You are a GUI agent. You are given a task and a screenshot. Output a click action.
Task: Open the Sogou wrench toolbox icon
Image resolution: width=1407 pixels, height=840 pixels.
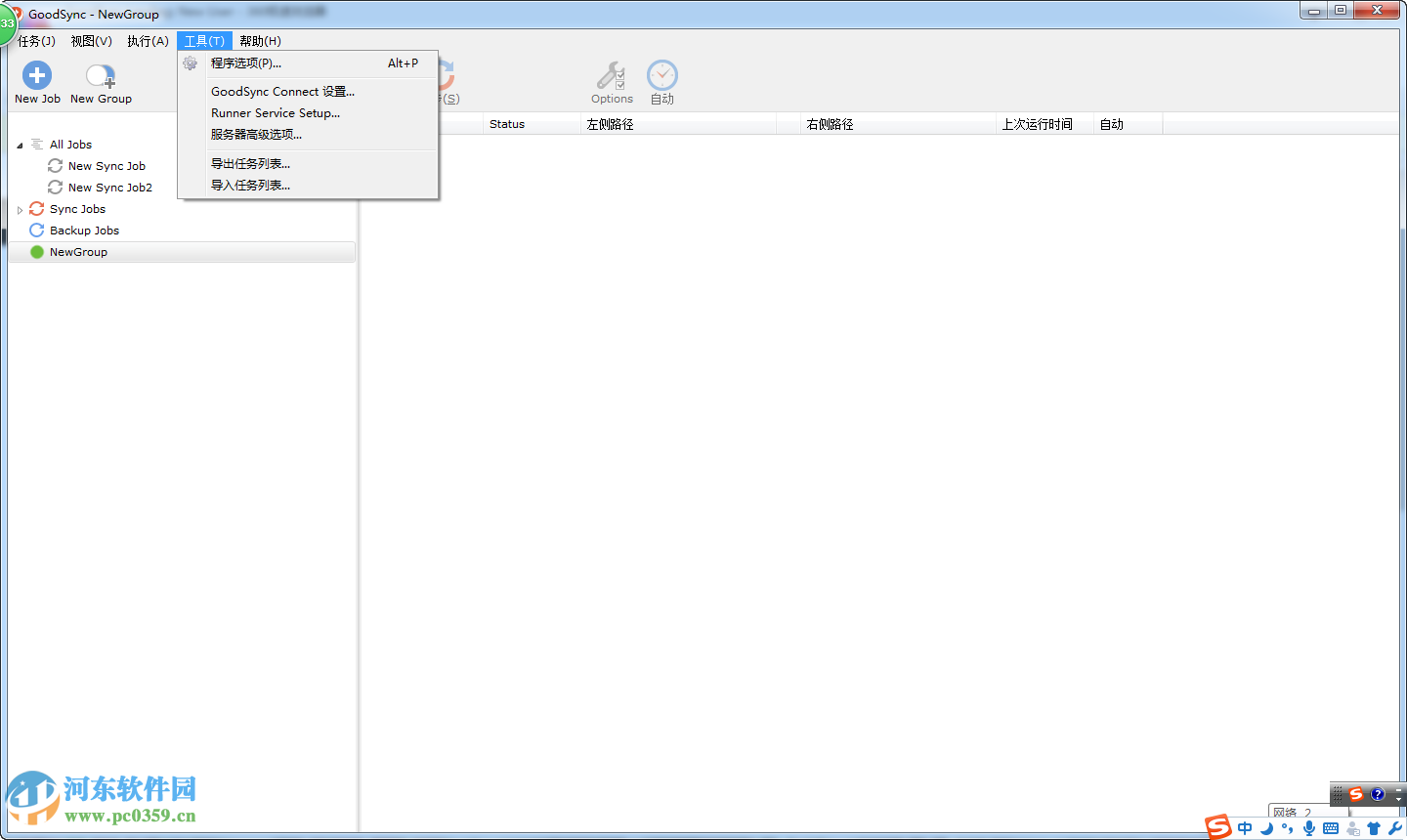tap(1395, 828)
